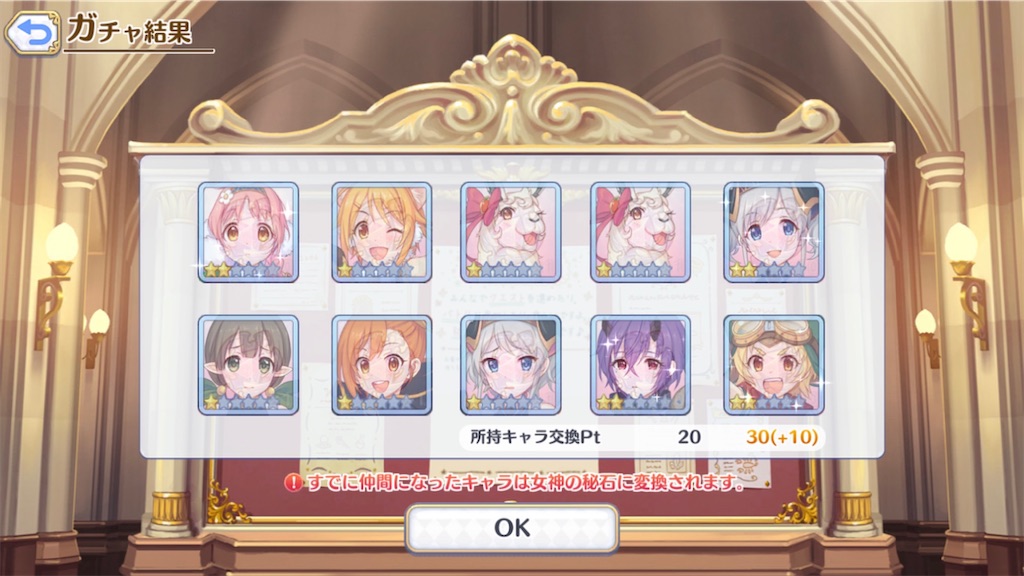Select the bottom-row silver-haired horned girl
This screenshot has height=576, width=1024.
point(511,365)
